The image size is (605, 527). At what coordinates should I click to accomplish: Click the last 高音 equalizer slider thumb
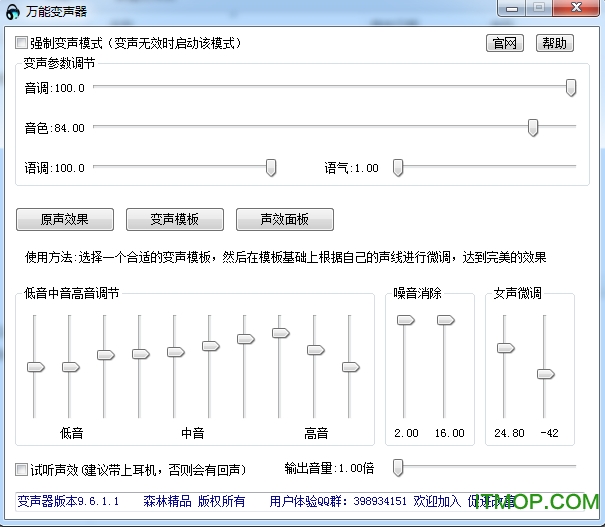350,367
